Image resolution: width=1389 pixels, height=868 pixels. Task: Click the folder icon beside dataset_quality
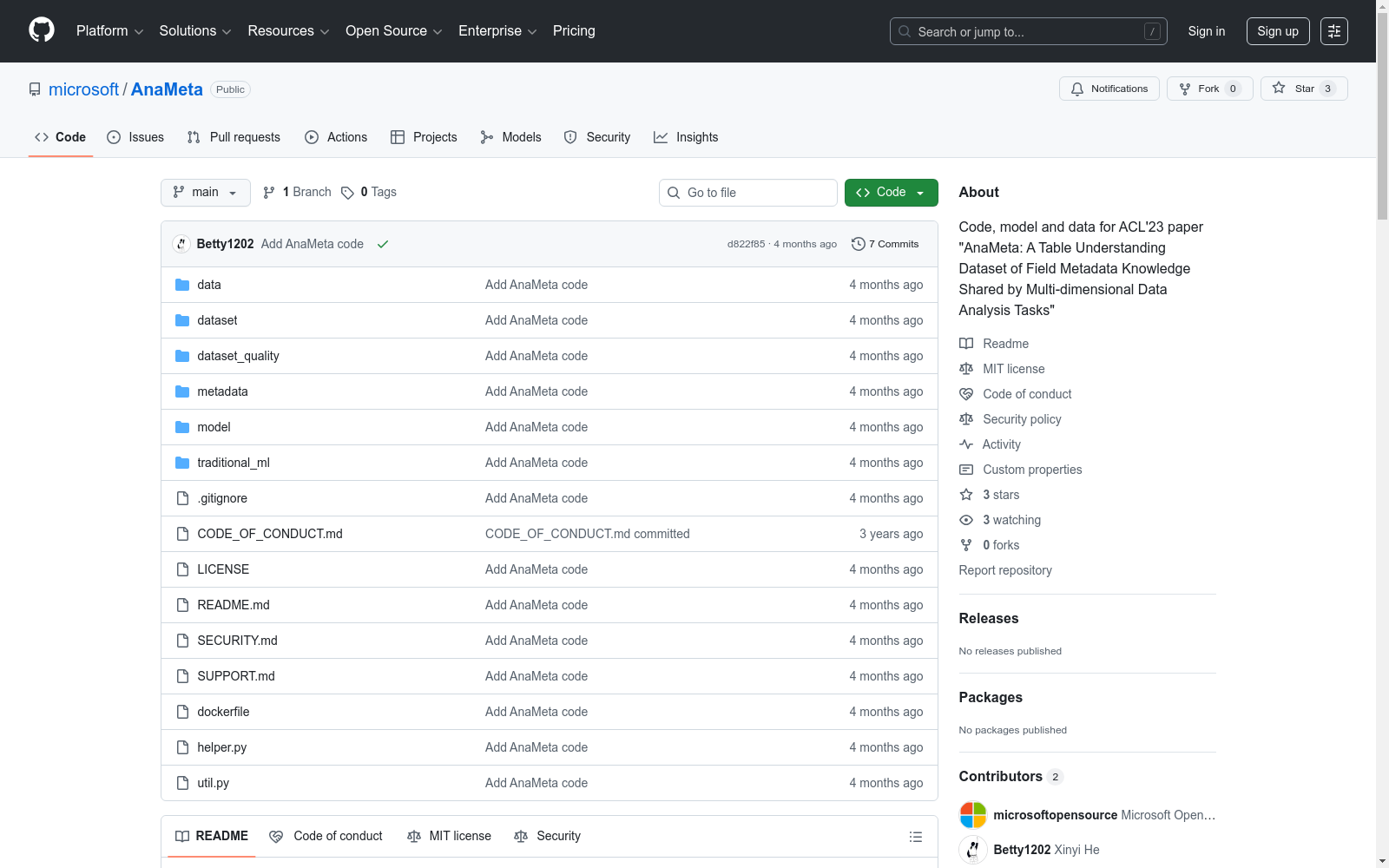pos(182,356)
